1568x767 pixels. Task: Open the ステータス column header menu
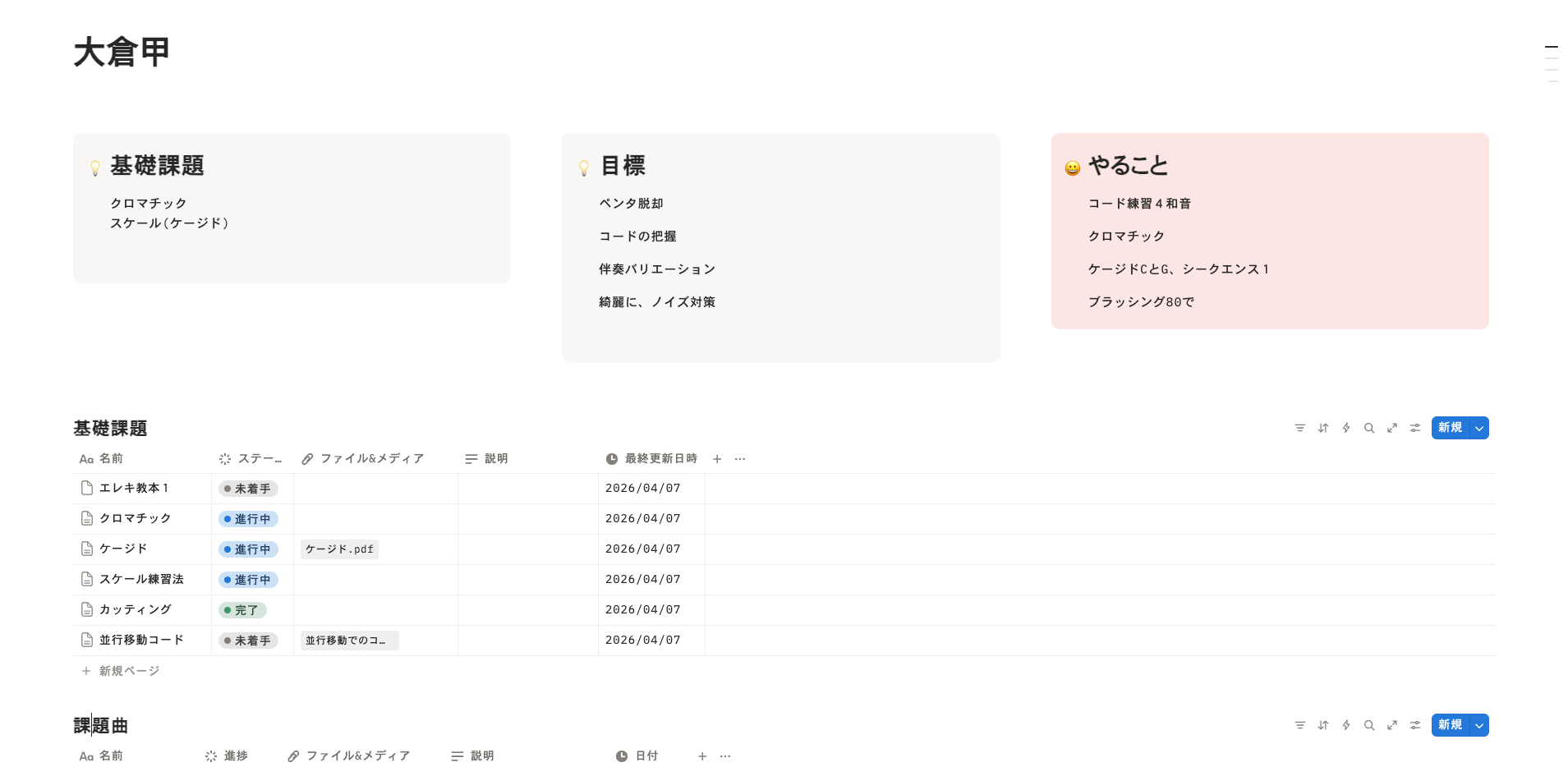pos(251,458)
